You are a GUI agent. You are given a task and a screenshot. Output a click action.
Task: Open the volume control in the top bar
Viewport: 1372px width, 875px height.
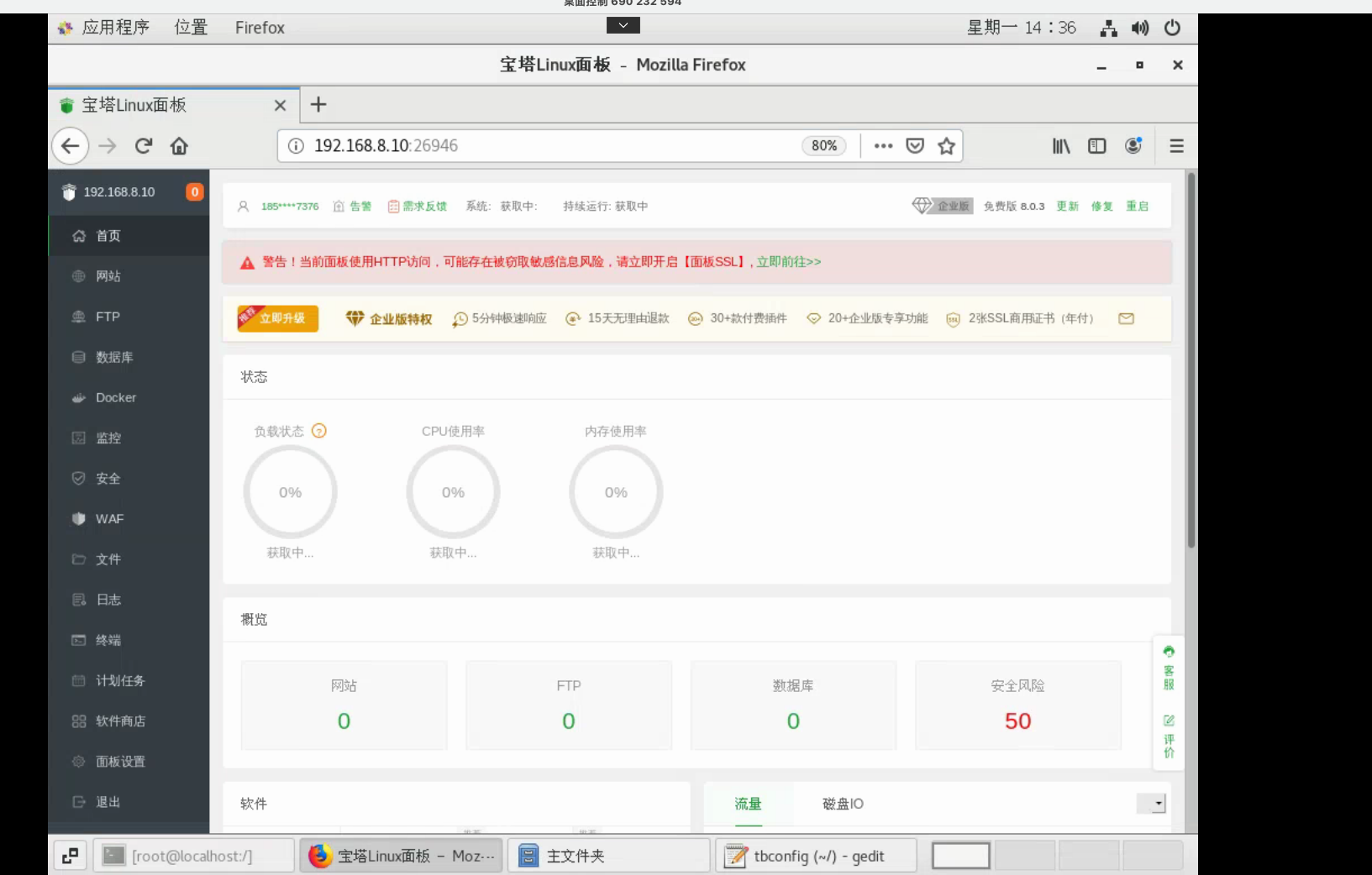tap(1140, 28)
